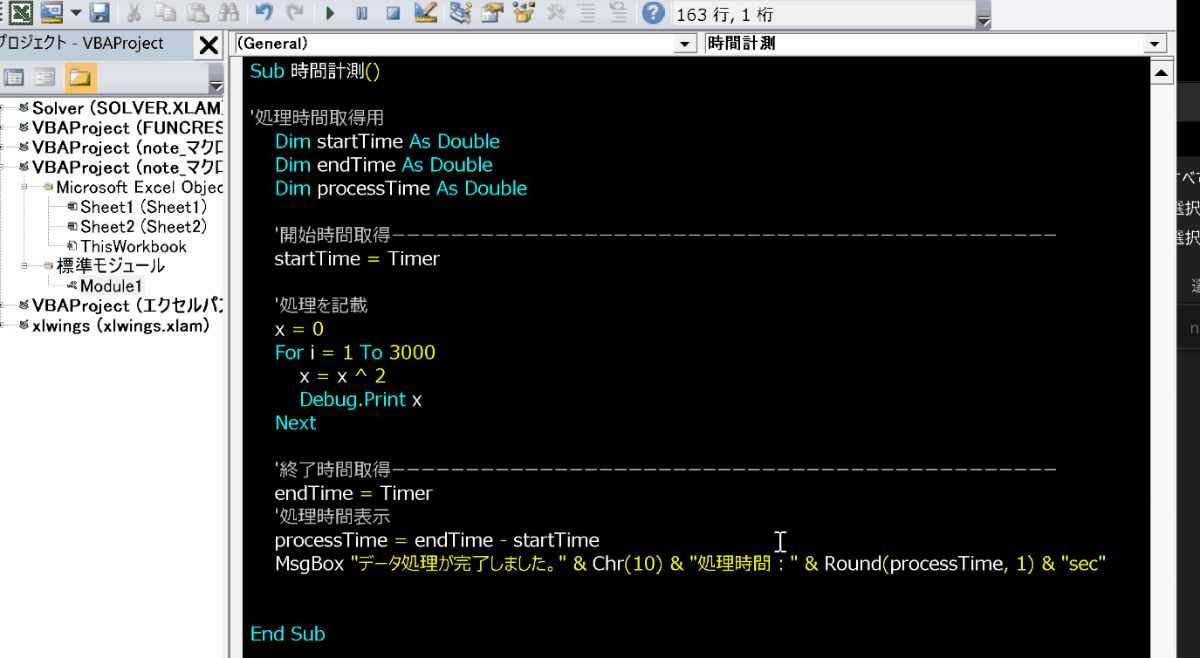This screenshot has height=658, width=1200.
Task: Select Sheet1 (Sheet1) in project tree
Action: (x=143, y=207)
